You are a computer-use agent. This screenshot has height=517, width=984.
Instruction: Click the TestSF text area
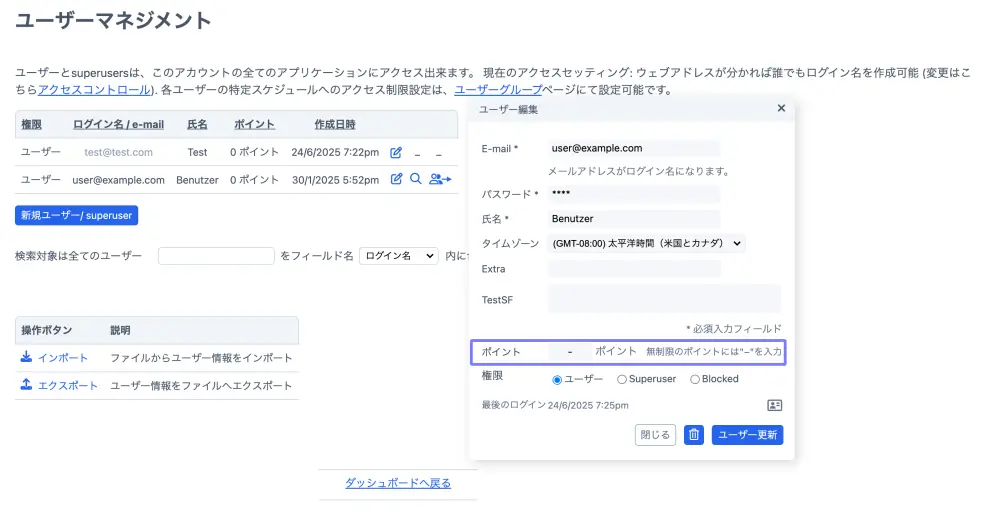(665, 299)
